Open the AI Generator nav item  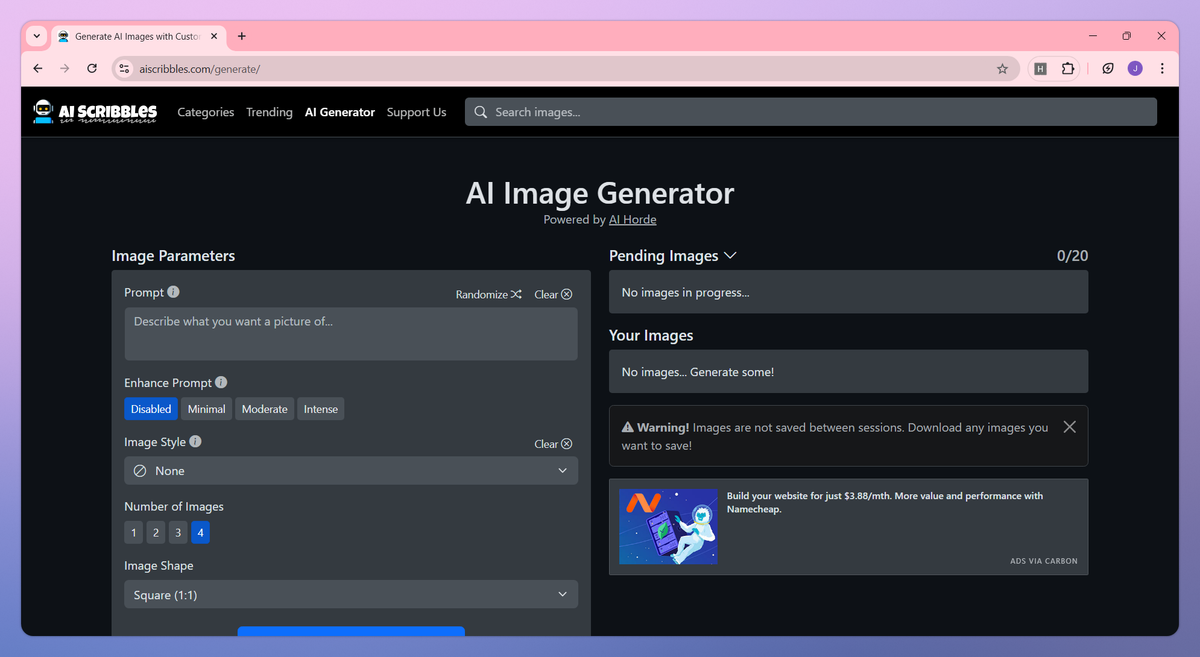[x=340, y=112]
